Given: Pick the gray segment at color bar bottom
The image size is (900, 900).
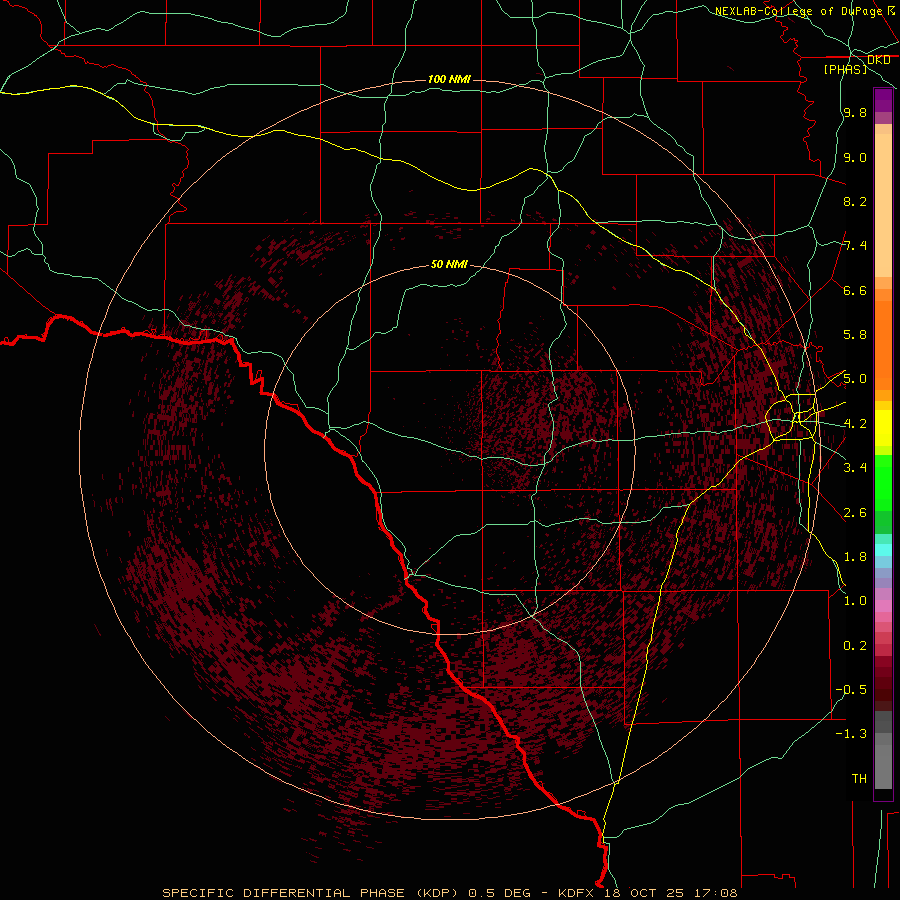Looking at the screenshot, I should (x=883, y=767).
